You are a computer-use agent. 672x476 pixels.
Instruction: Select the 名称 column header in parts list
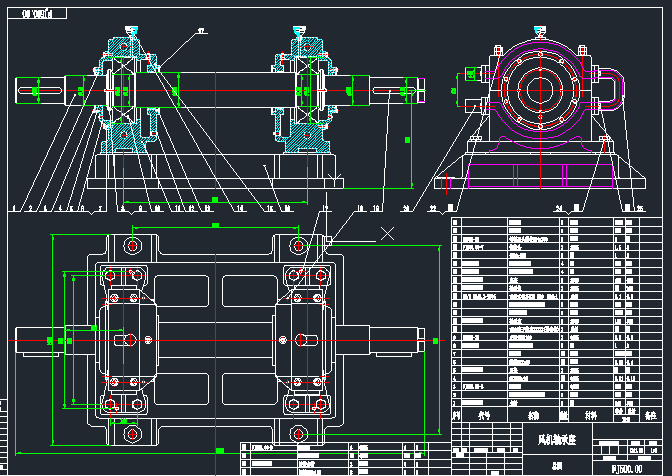tap(534, 415)
